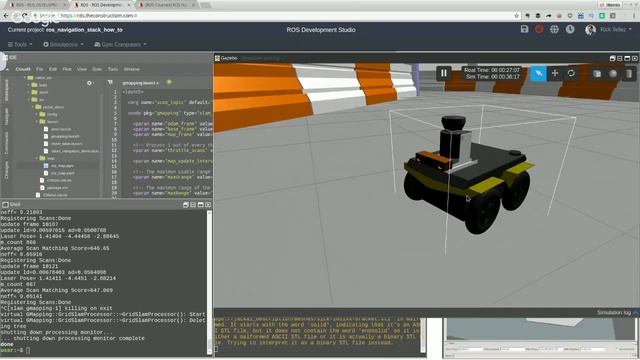Bookmark page with the star icon
The width and height of the screenshot is (640, 360).
pyautogui.click(x=517, y=16)
